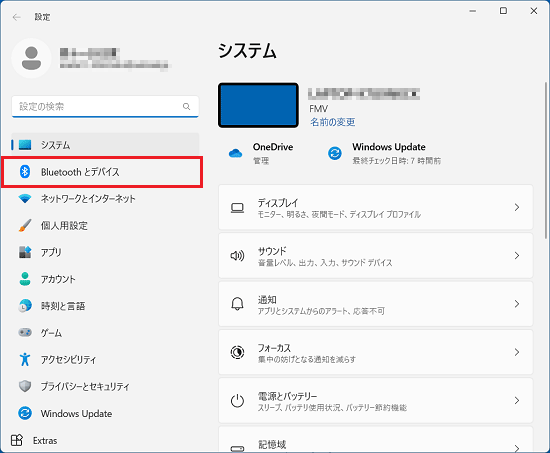Click the Extras icon
The image size is (550, 453).
(x=17, y=440)
